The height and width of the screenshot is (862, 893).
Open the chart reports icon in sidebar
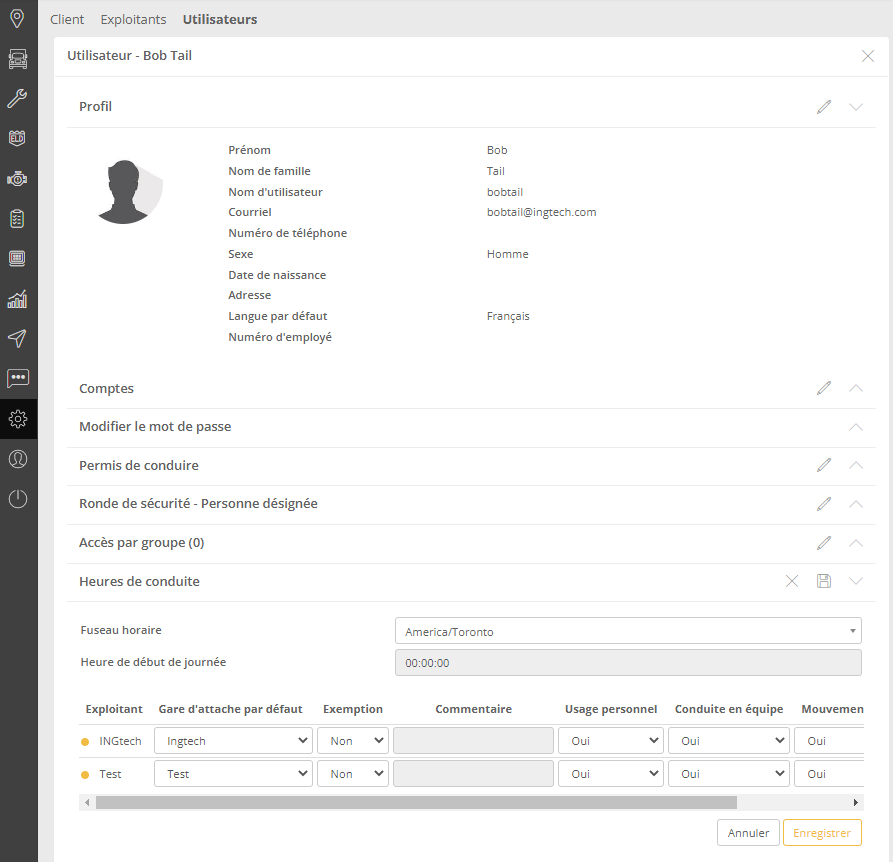point(18,299)
